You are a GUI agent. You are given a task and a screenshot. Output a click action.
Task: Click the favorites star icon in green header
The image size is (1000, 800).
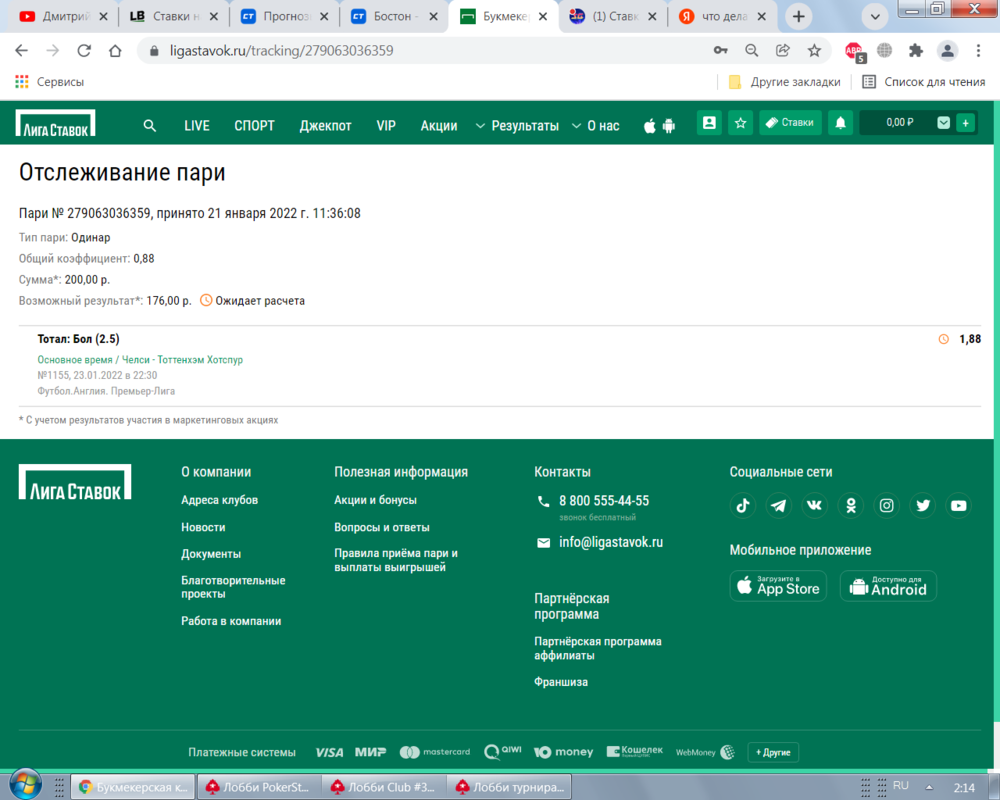tap(740, 122)
